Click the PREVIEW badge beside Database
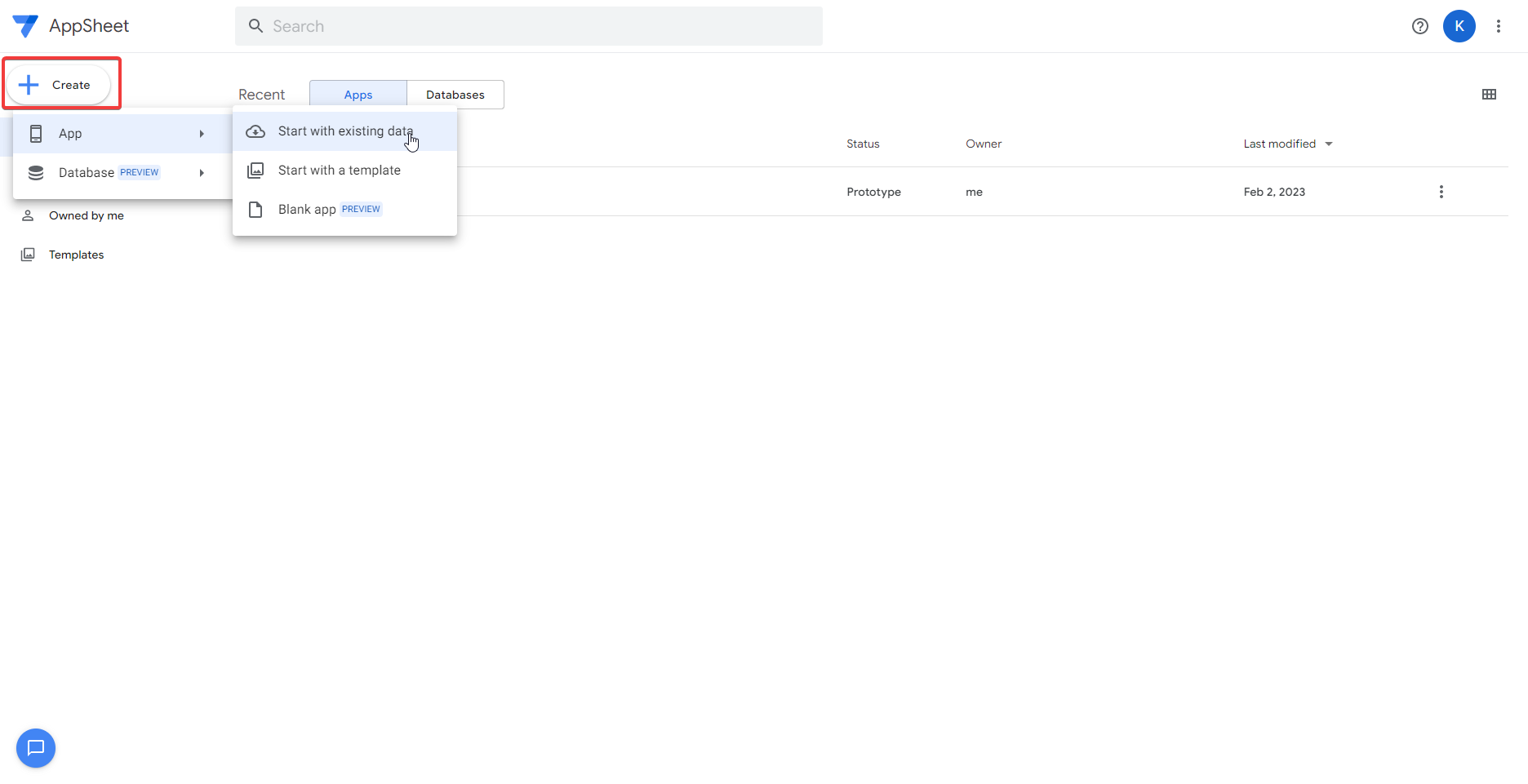Image resolution: width=1528 pixels, height=784 pixels. (x=140, y=173)
